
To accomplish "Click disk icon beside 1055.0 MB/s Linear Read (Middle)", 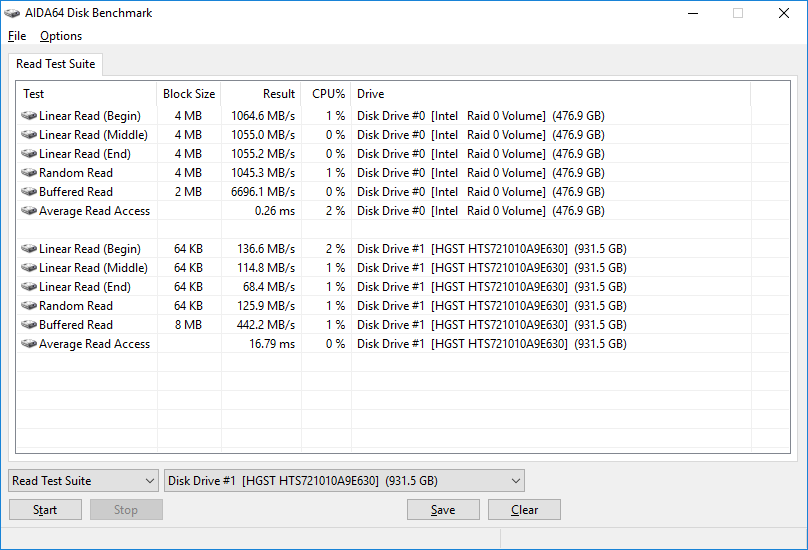I will point(29,135).
